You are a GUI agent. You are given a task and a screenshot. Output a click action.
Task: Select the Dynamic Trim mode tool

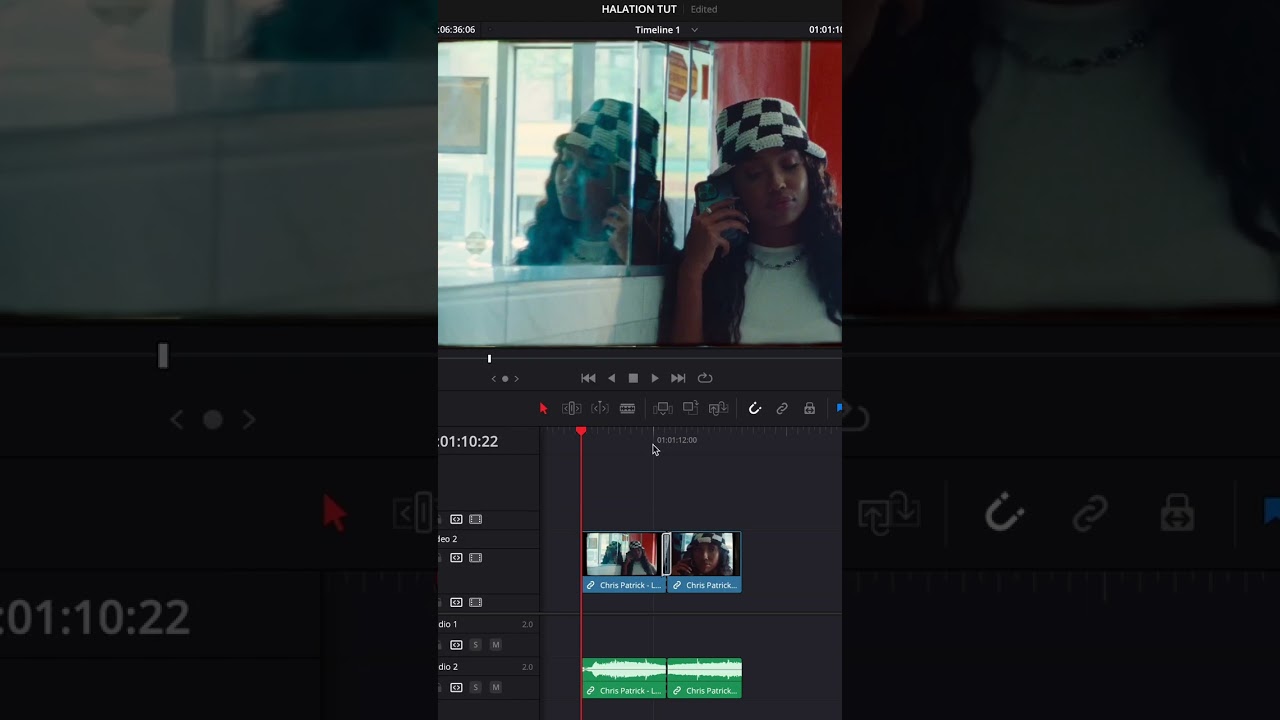(600, 408)
